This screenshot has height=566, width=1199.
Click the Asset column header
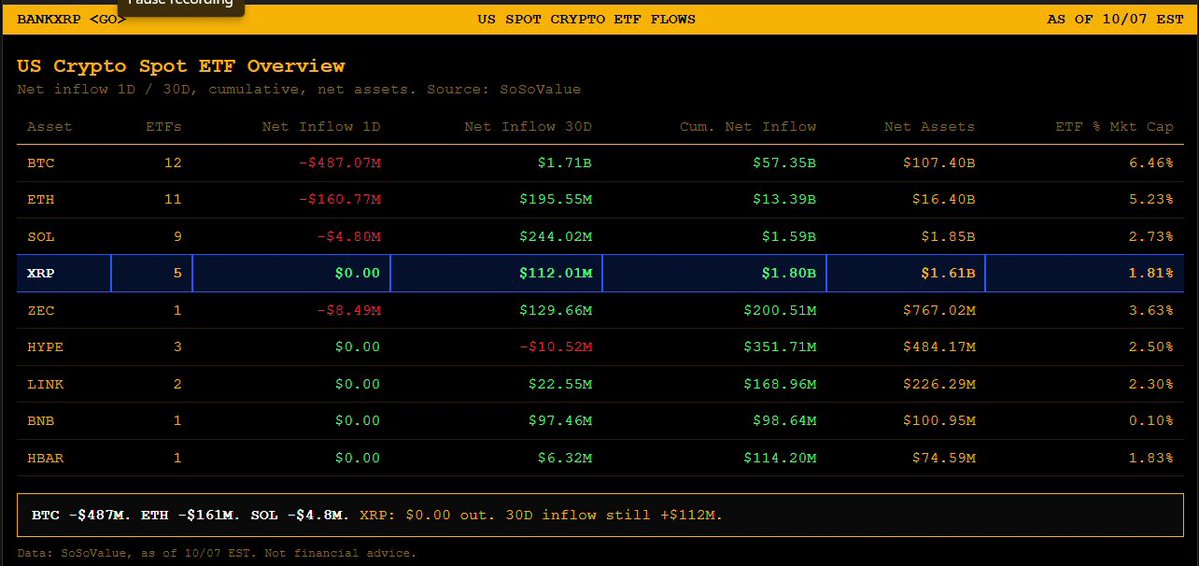click(x=50, y=127)
